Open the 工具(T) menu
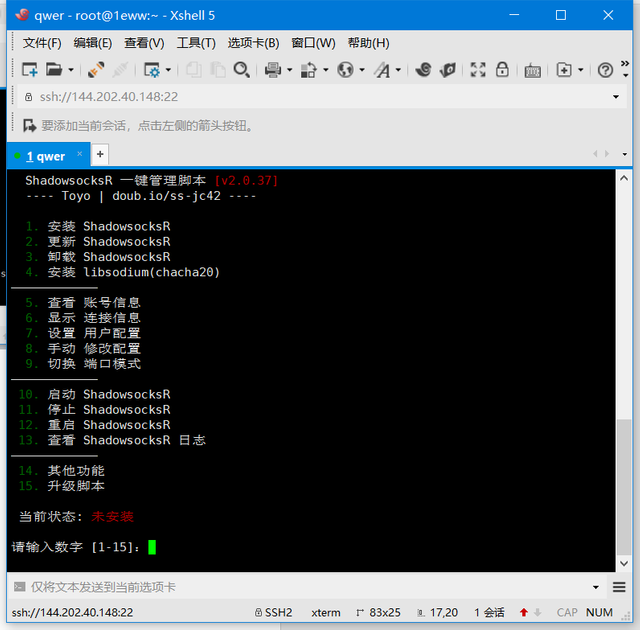The image size is (640, 630). click(x=196, y=43)
